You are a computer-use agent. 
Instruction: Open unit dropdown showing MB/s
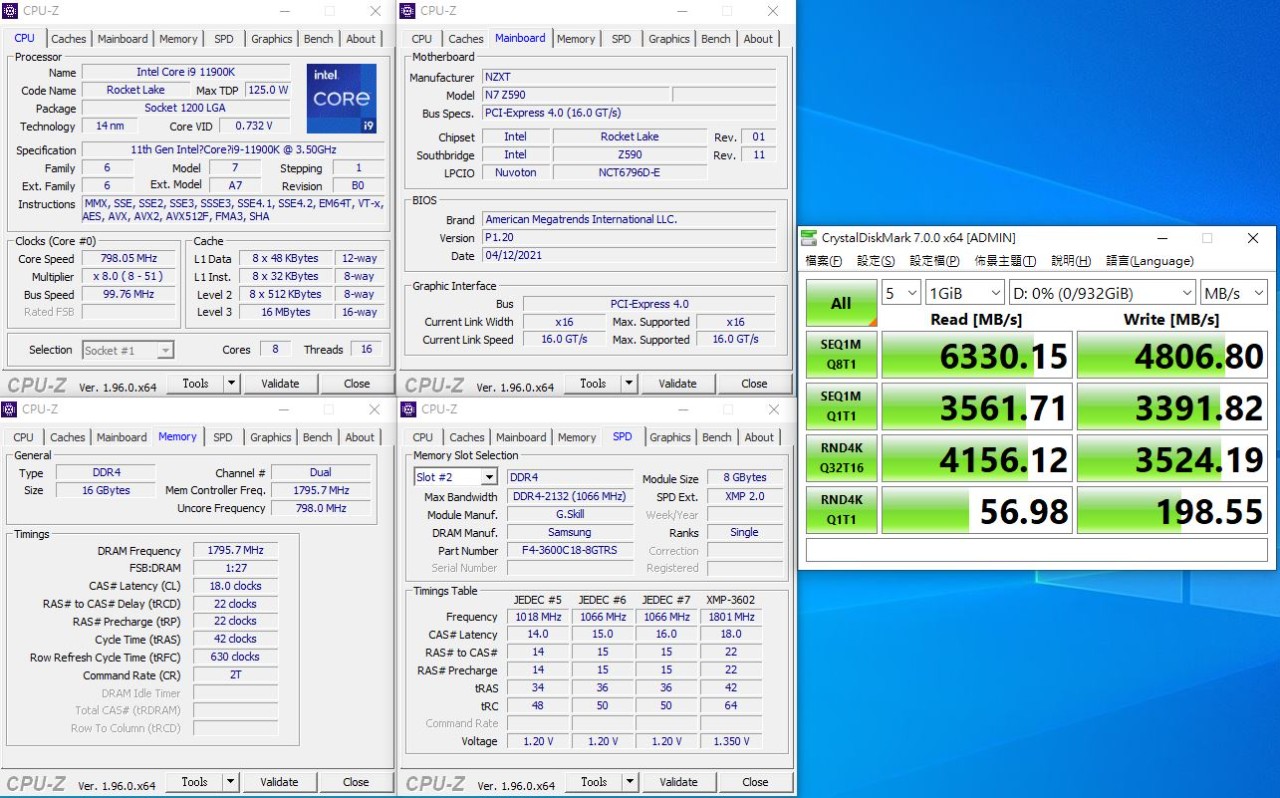[1235, 293]
